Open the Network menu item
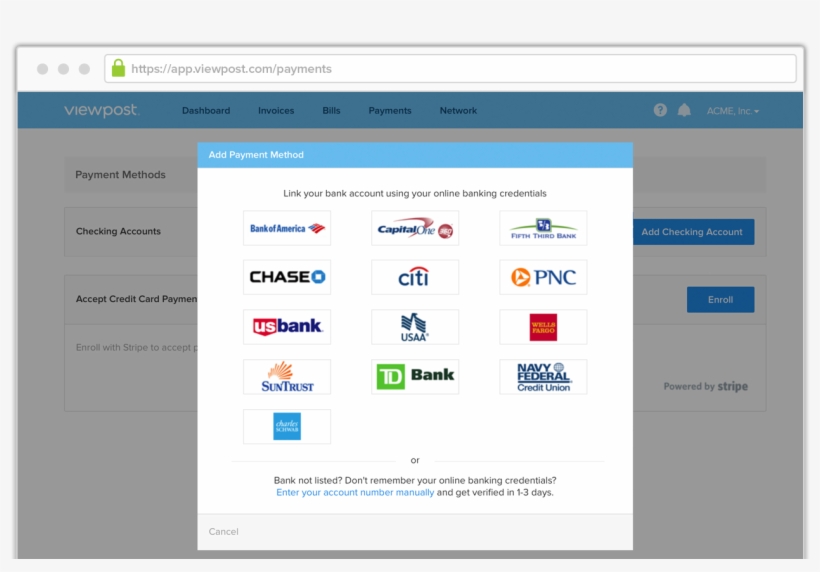This screenshot has width=820, height=572. (458, 110)
